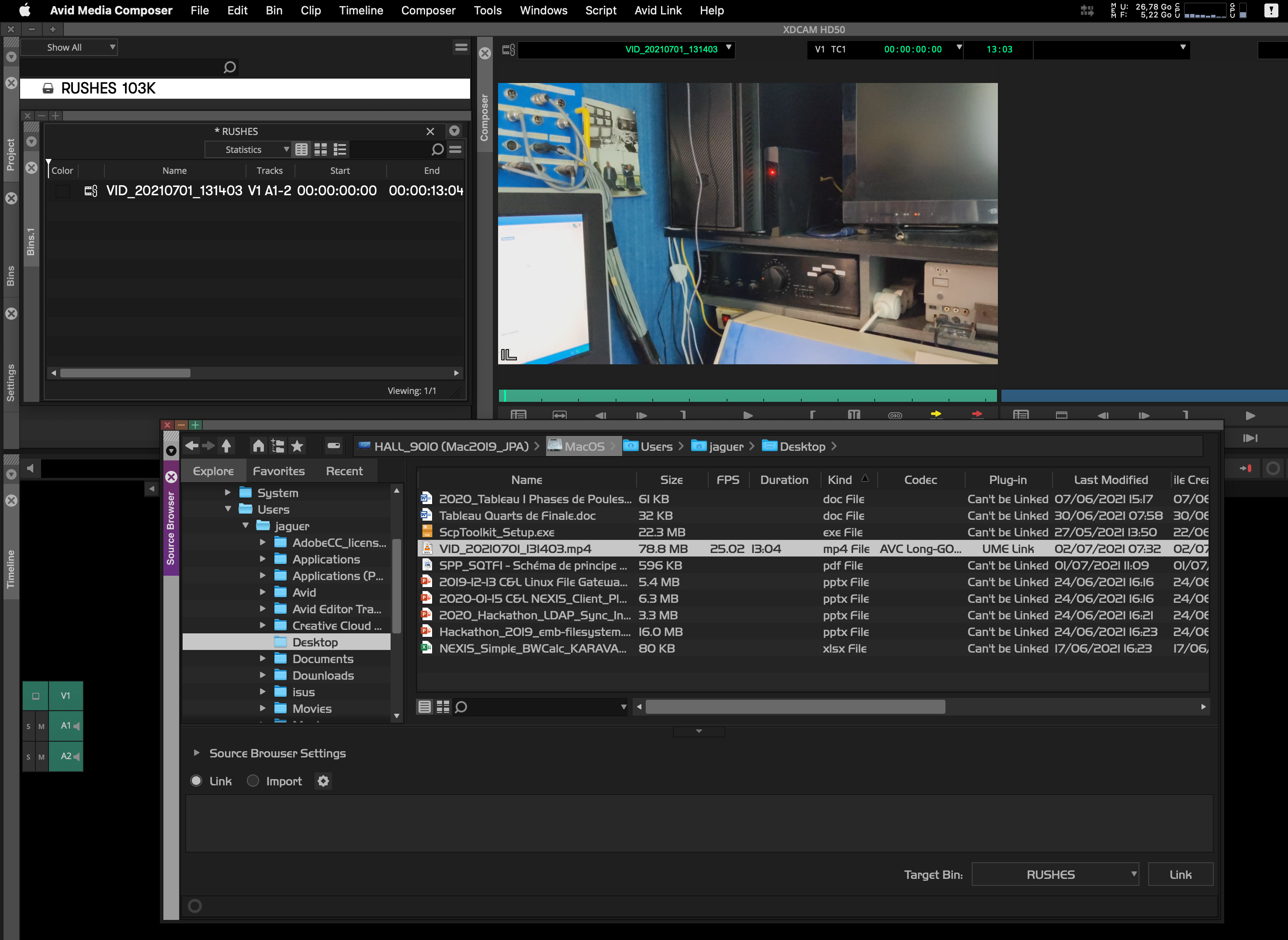Collapse the jaguer folder in tree

tap(245, 526)
